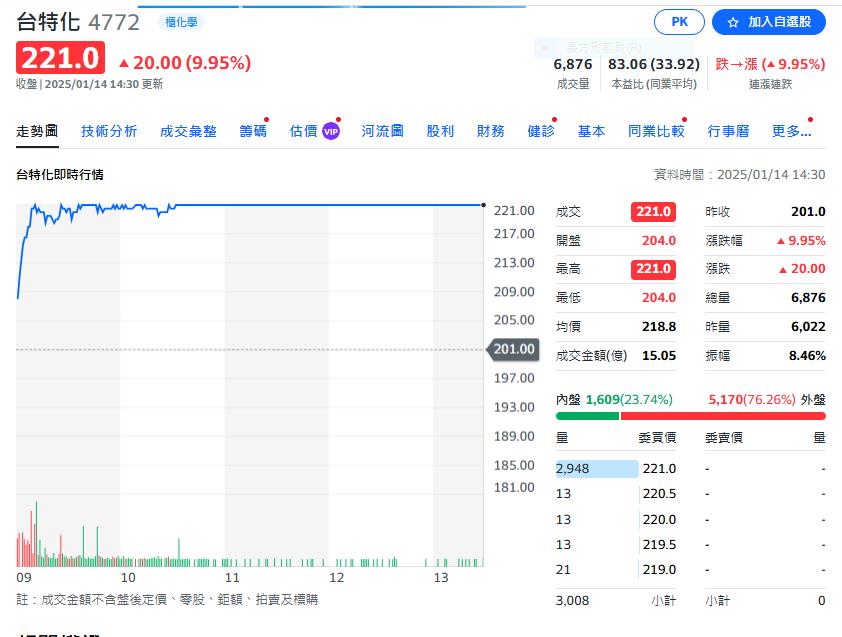The image size is (842, 637).
Task: Click the 內盤/外盤 ratio bar
Action: pos(691,416)
